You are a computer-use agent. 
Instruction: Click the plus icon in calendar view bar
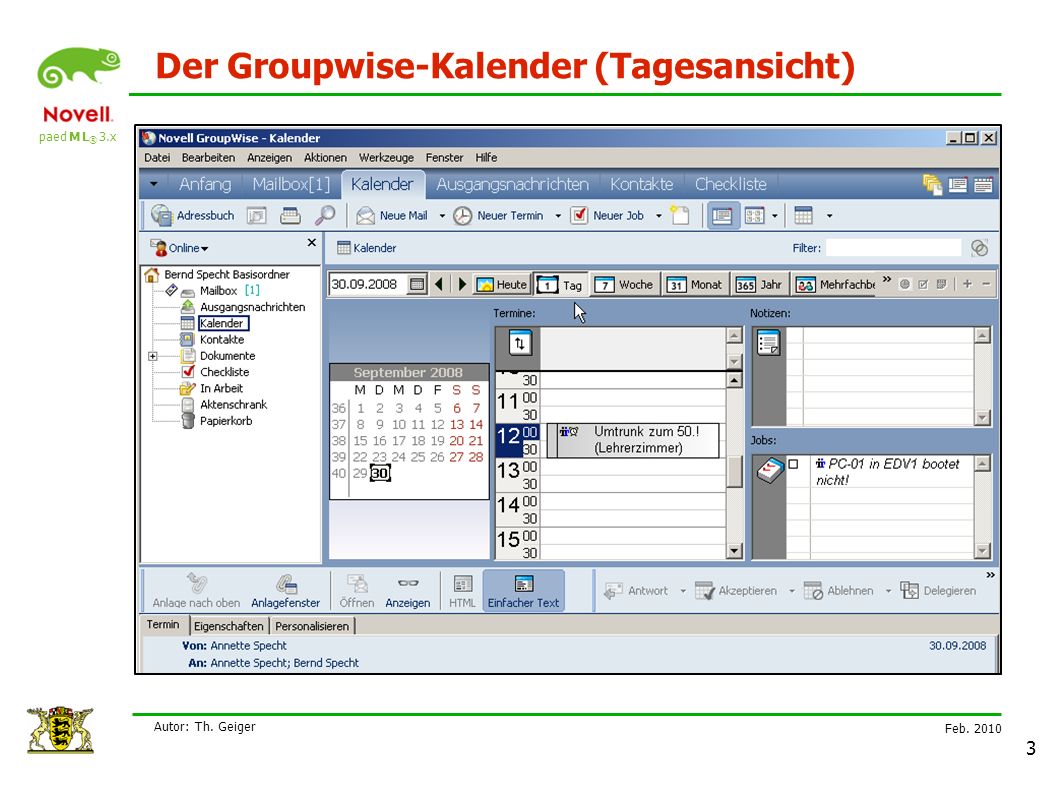(x=967, y=284)
